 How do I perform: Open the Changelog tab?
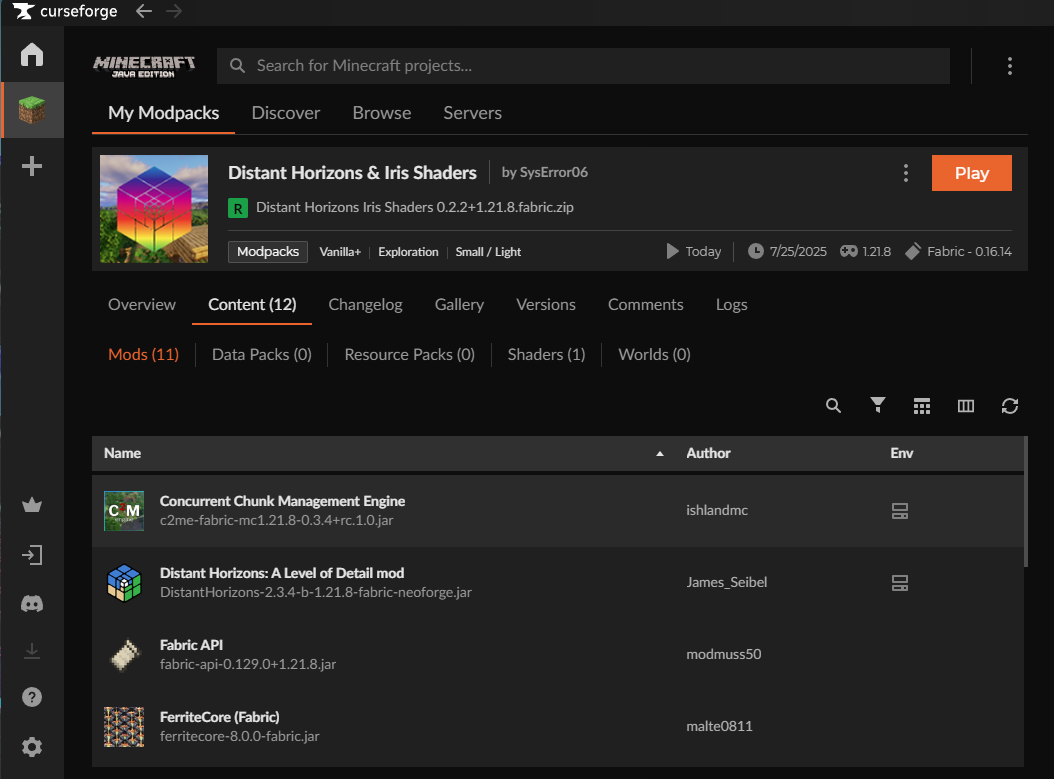point(365,304)
